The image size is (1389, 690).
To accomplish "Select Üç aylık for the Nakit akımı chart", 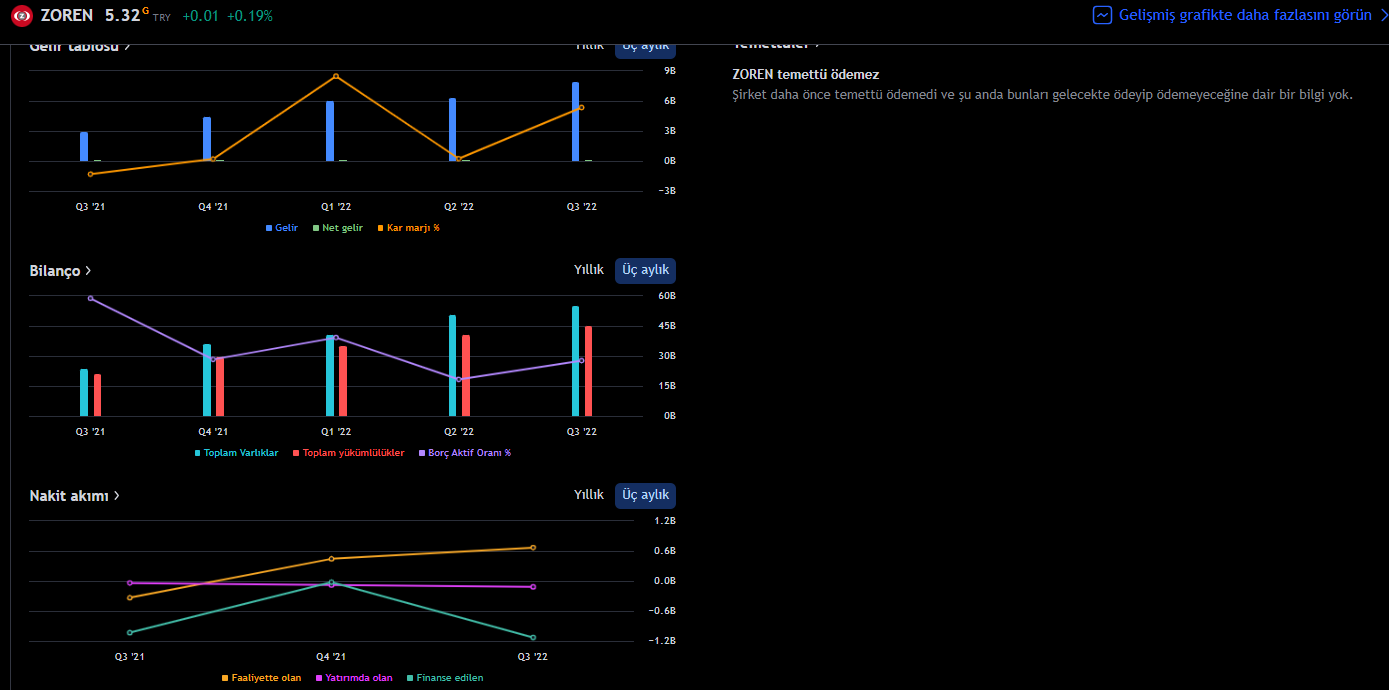I will (645, 495).
